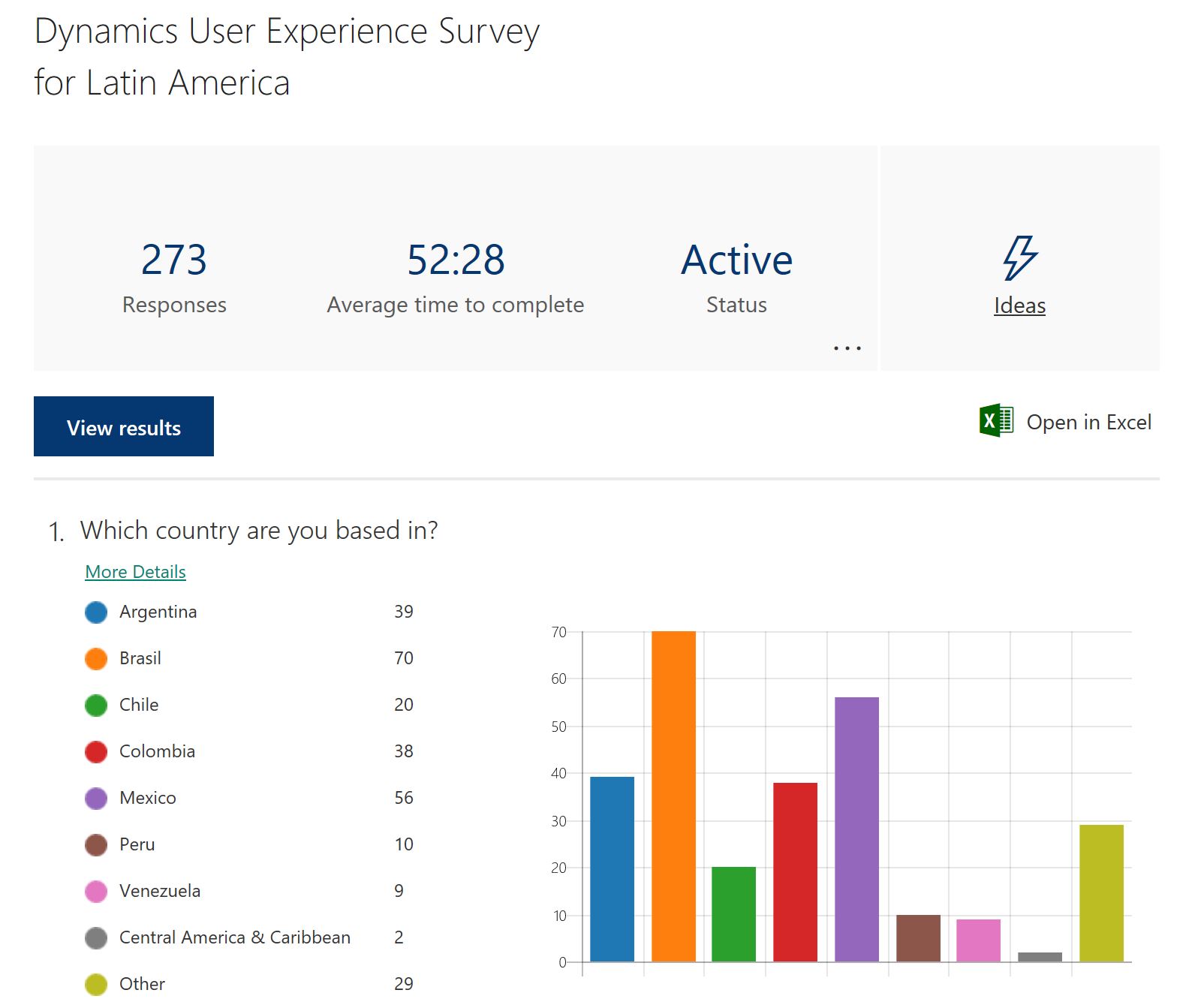
Task: Click the Colombia legend label
Action: click(157, 751)
